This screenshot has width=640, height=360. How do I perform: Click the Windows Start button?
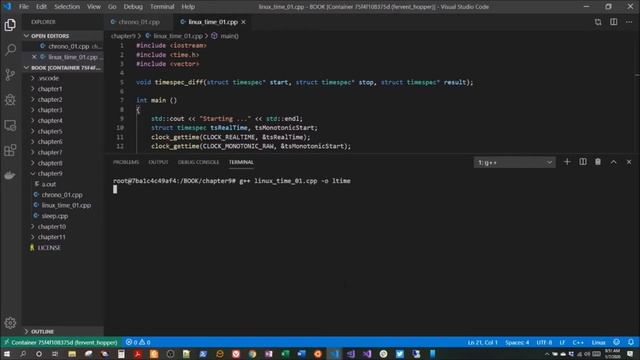7,354
